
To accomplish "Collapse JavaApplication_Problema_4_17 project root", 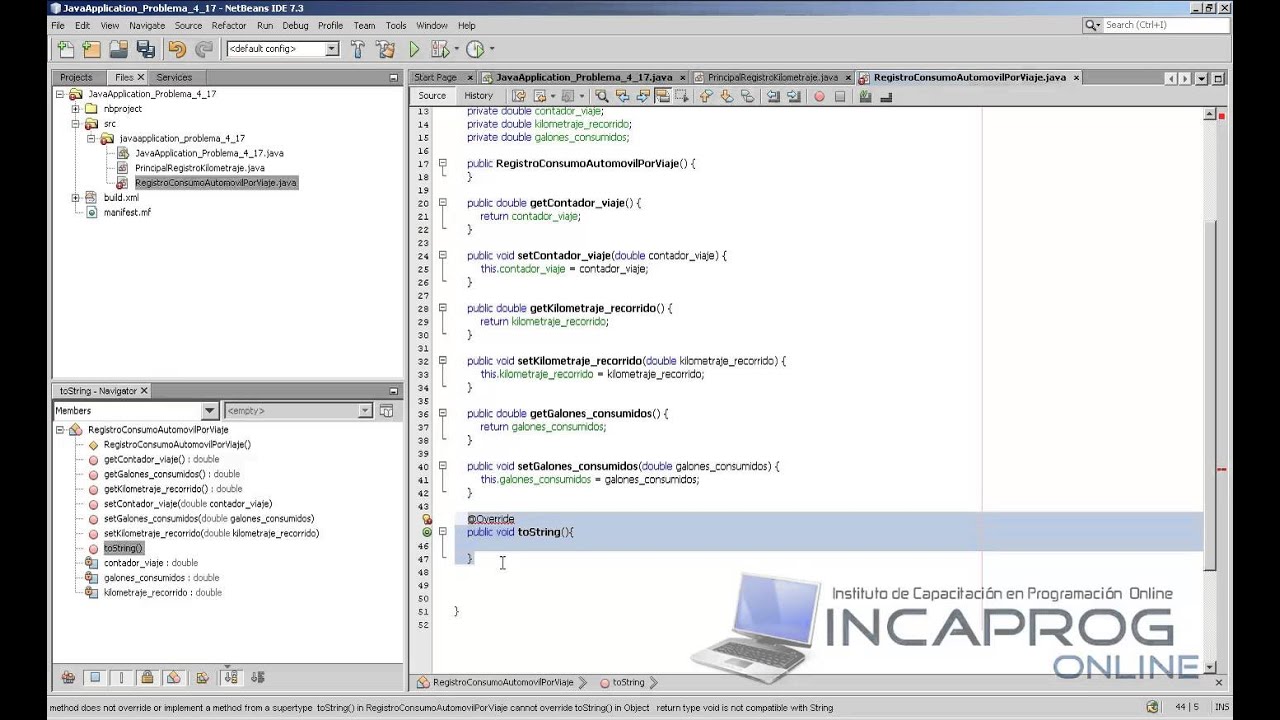I will (60, 94).
